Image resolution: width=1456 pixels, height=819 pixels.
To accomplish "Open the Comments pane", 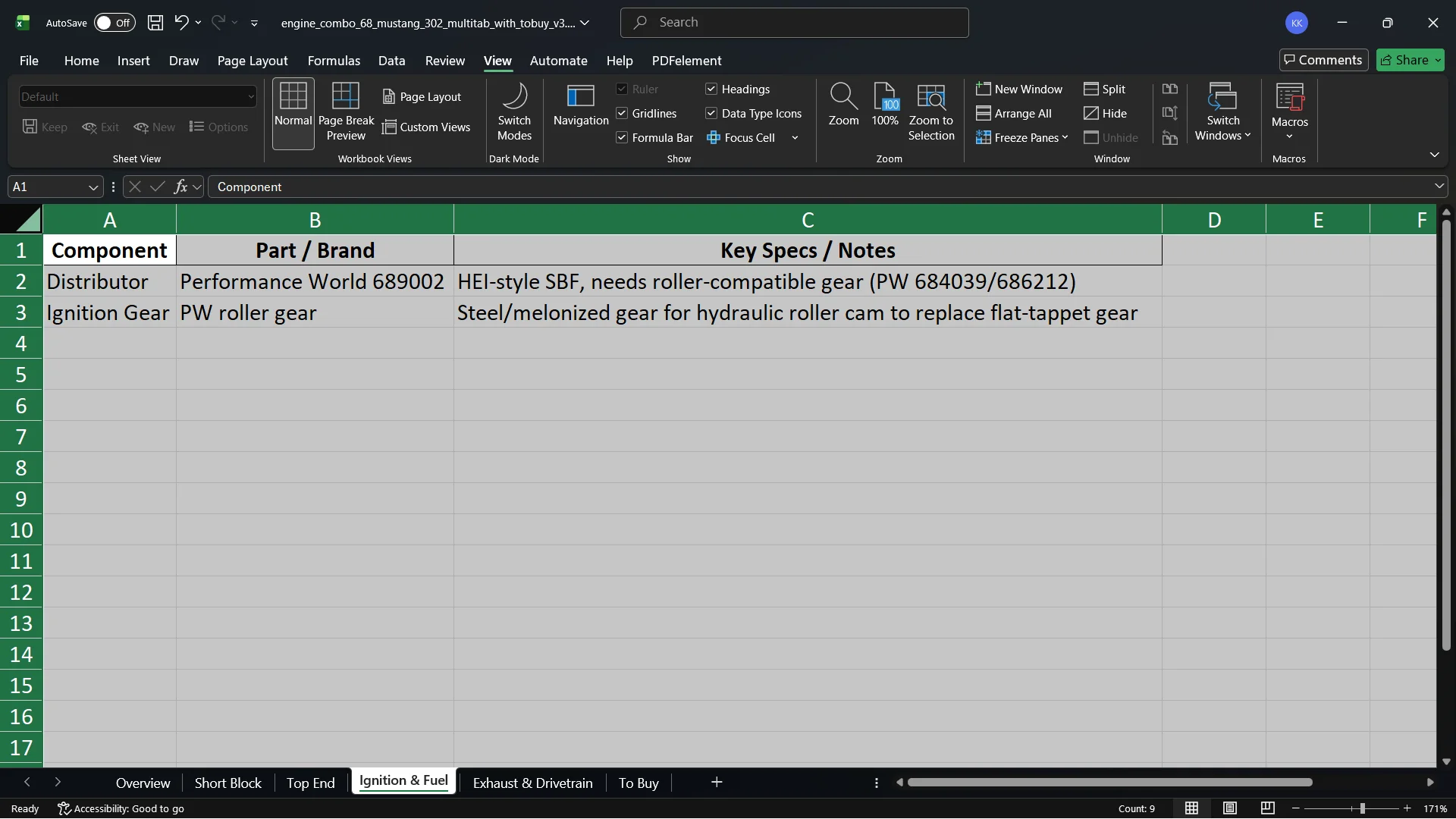I will (x=1323, y=60).
